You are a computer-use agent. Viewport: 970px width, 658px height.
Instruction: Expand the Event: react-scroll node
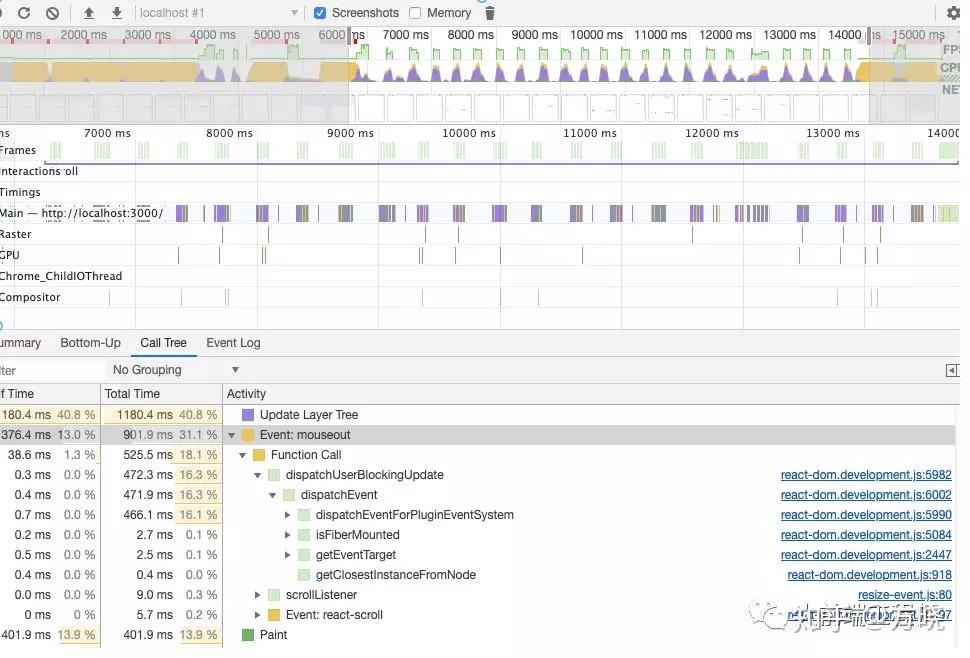[x=257, y=615]
